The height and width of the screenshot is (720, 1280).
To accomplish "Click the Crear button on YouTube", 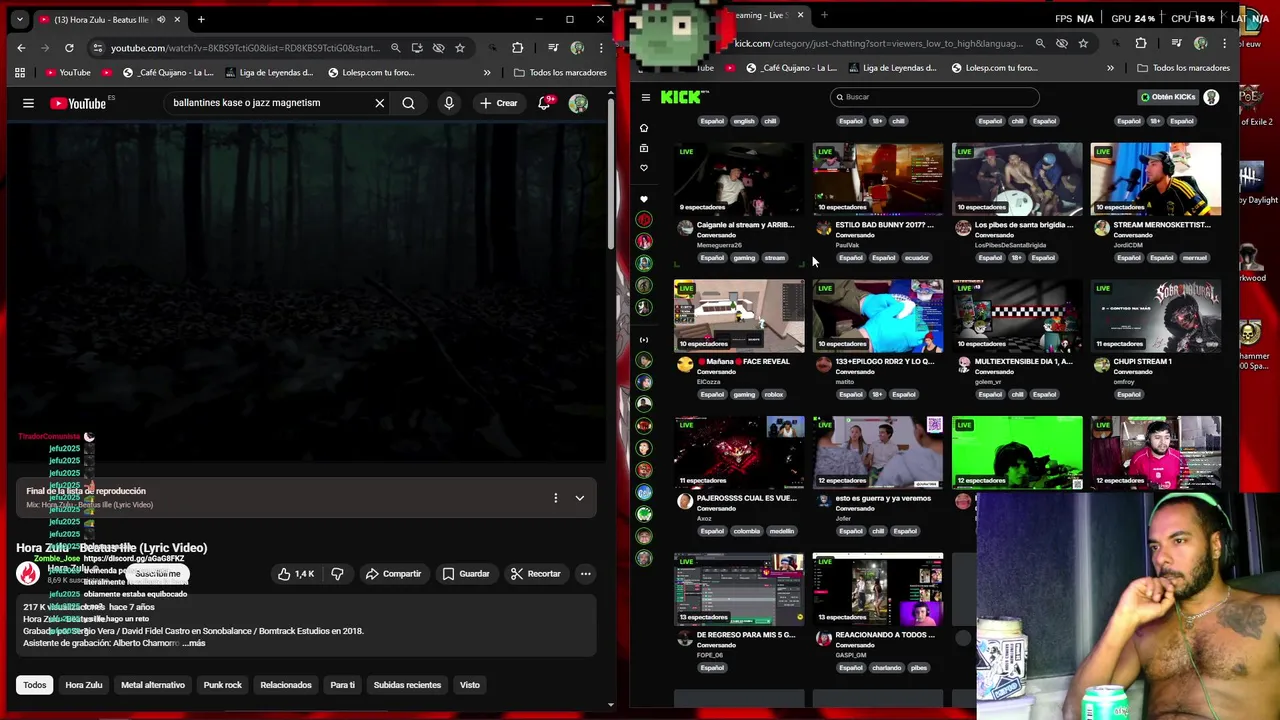I will point(498,103).
